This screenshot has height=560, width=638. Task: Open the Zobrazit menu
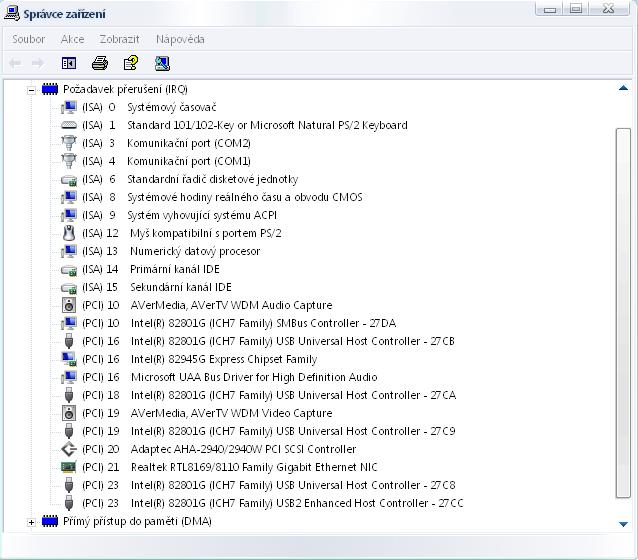tap(119, 39)
